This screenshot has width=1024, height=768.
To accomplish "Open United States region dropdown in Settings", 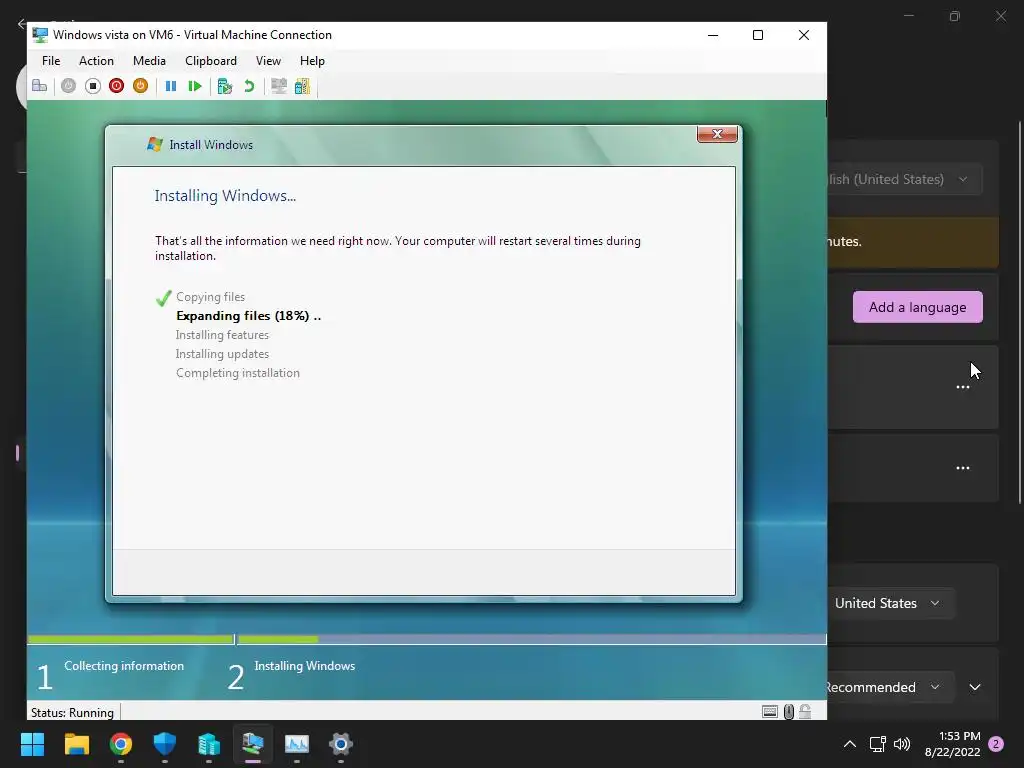I will [891, 603].
